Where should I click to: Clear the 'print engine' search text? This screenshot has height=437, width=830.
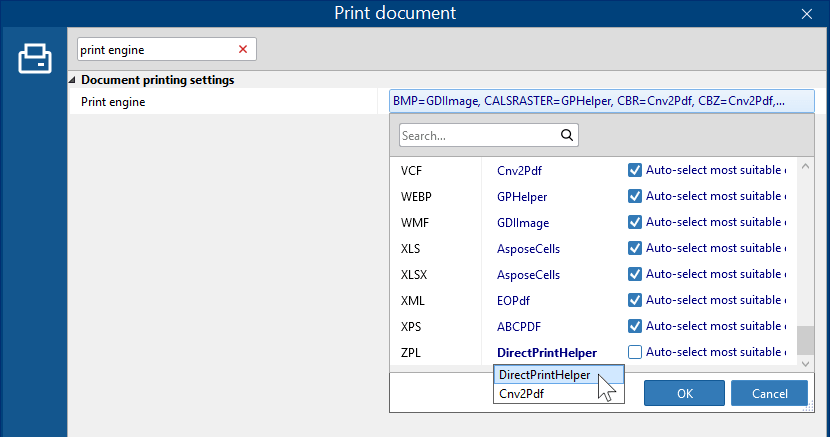(x=243, y=49)
